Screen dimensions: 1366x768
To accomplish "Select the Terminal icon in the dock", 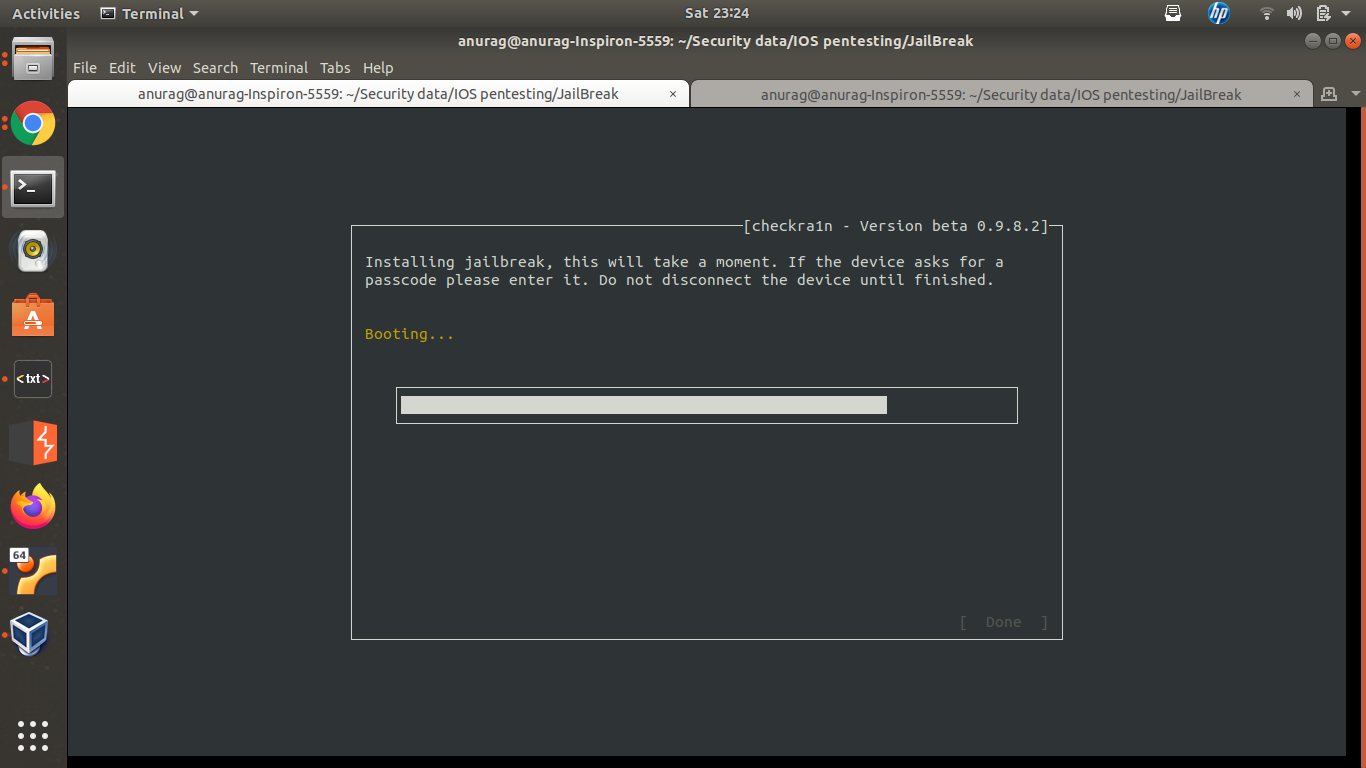I will [x=33, y=187].
